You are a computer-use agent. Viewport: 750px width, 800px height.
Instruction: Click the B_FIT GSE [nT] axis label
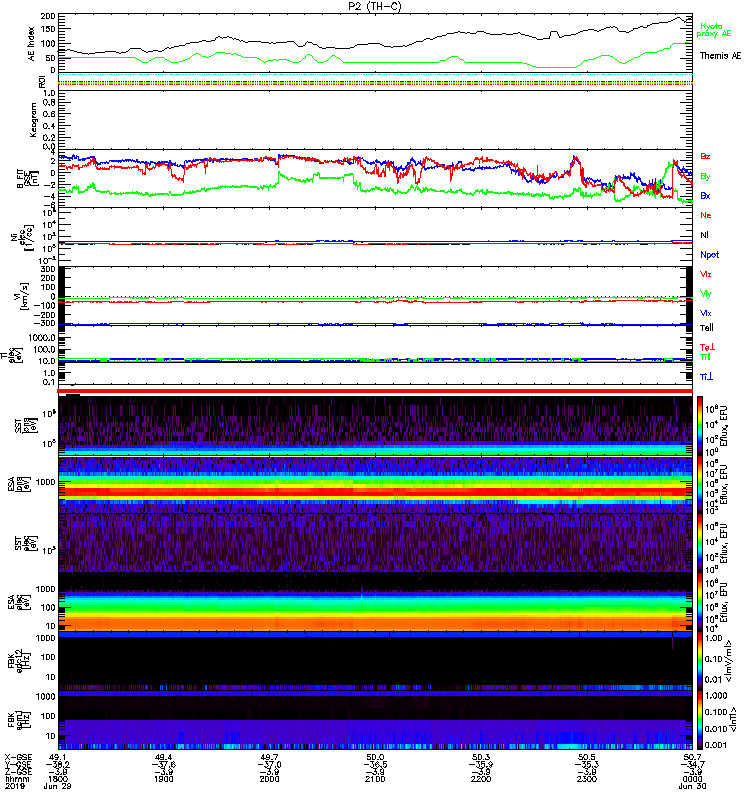coord(28,179)
